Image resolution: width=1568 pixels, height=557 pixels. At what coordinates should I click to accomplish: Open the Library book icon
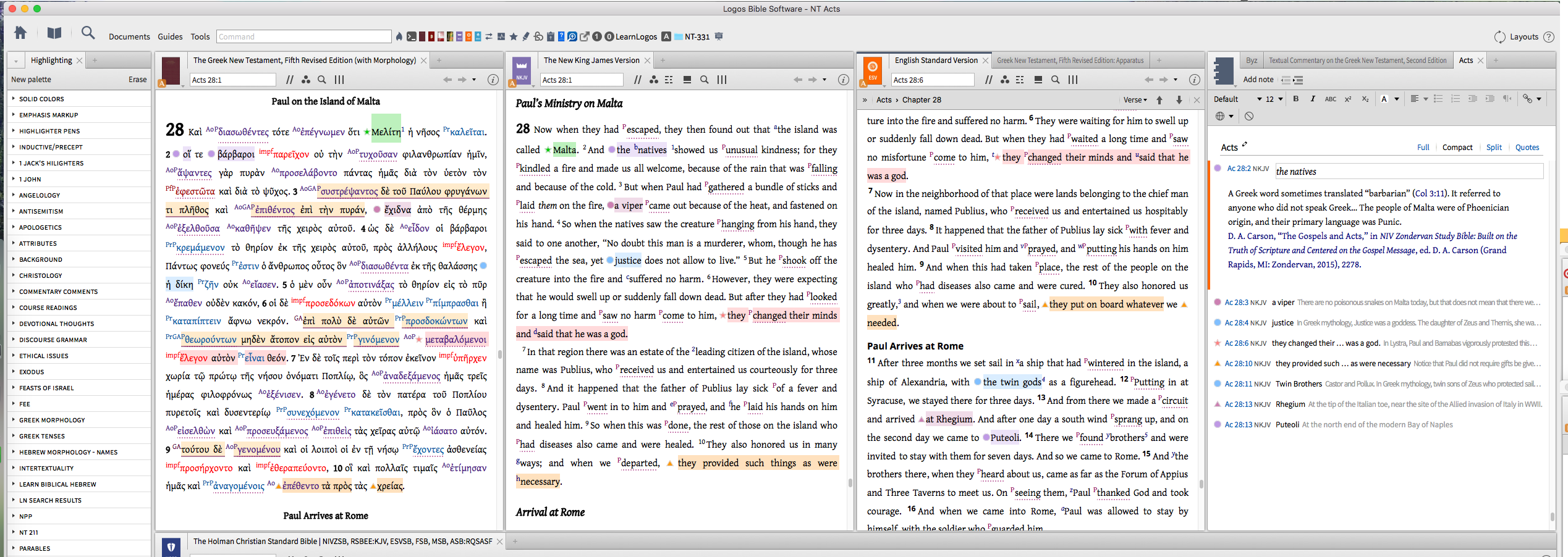pos(54,33)
